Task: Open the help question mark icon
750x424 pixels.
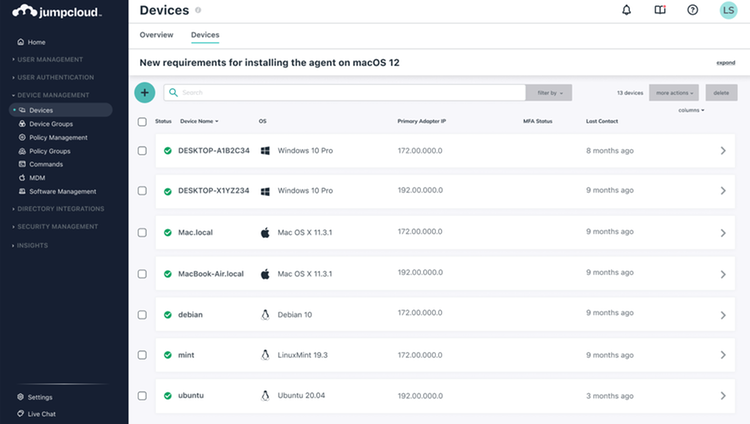Action: pyautogui.click(x=692, y=10)
